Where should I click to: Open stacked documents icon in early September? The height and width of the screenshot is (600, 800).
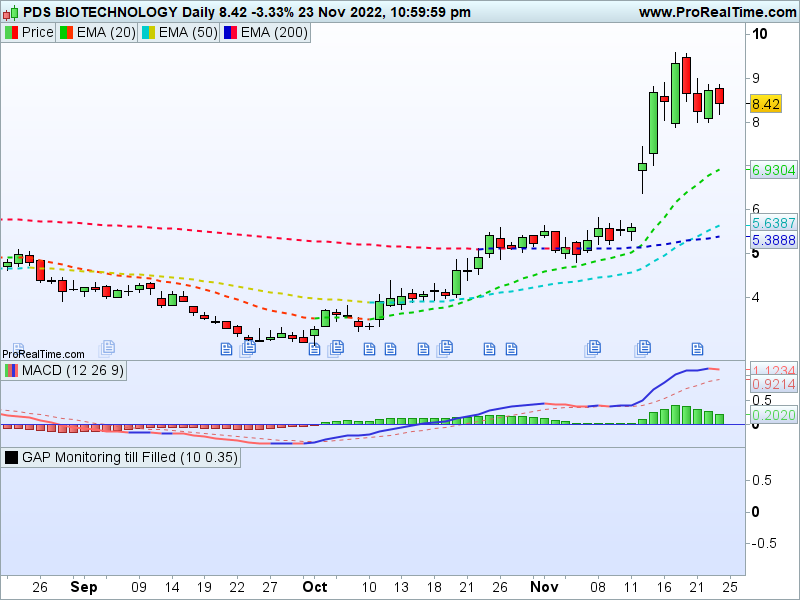107,348
